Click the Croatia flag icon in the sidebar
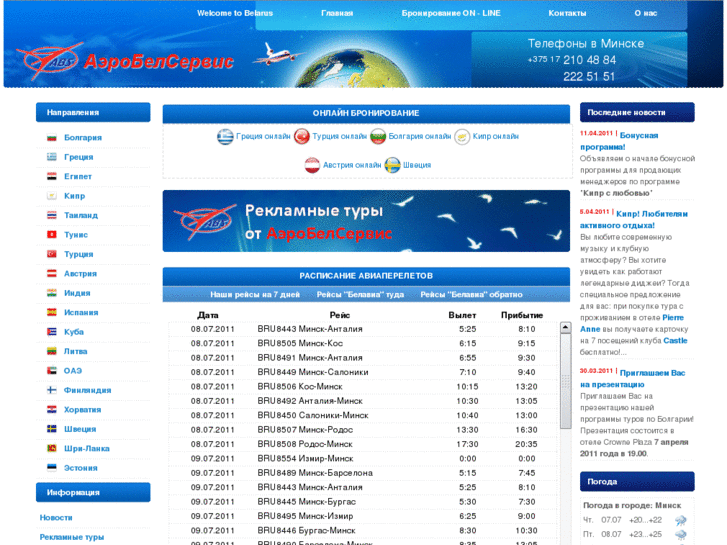Image resolution: width=727 pixels, height=545 pixels. [x=51, y=410]
